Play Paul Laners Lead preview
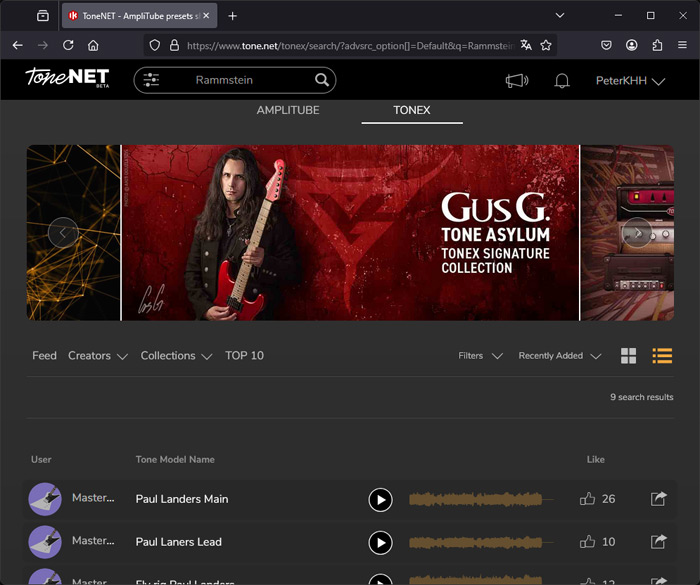 click(380, 543)
